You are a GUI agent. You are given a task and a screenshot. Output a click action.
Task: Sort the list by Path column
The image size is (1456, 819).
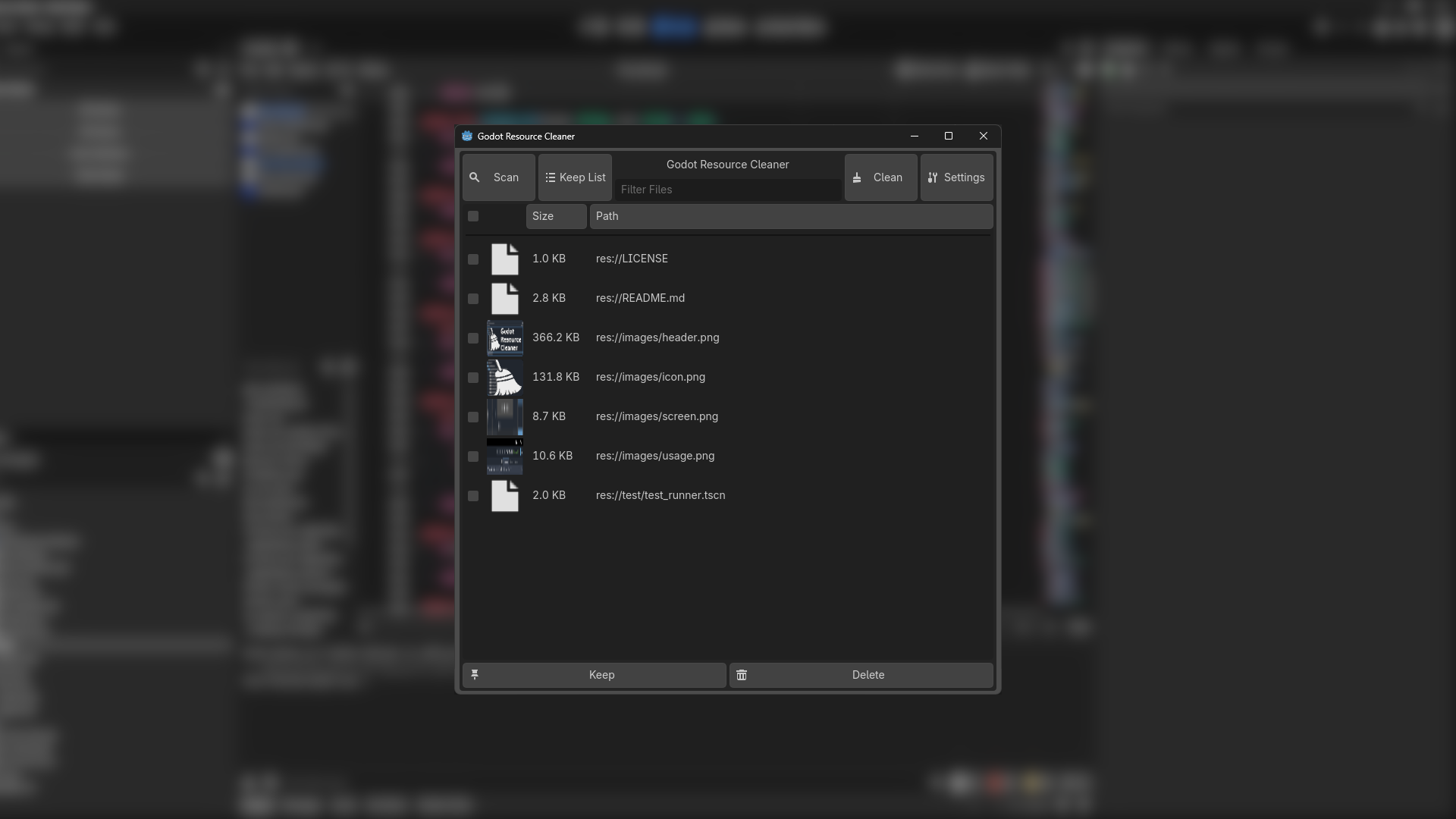791,216
